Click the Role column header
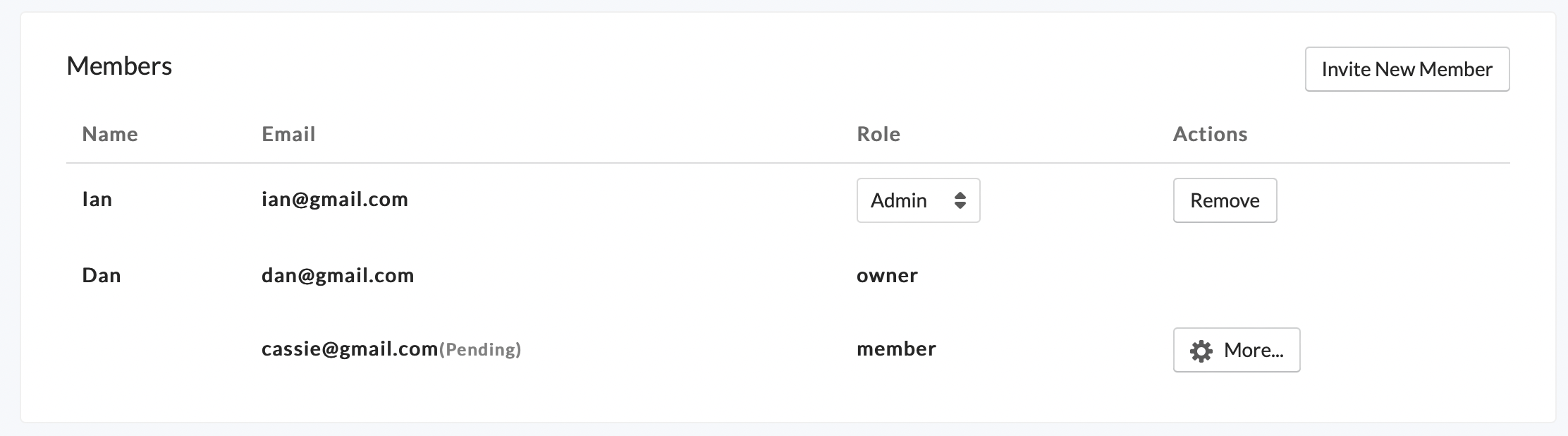Viewport: 1568px width, 436px height. point(878,134)
